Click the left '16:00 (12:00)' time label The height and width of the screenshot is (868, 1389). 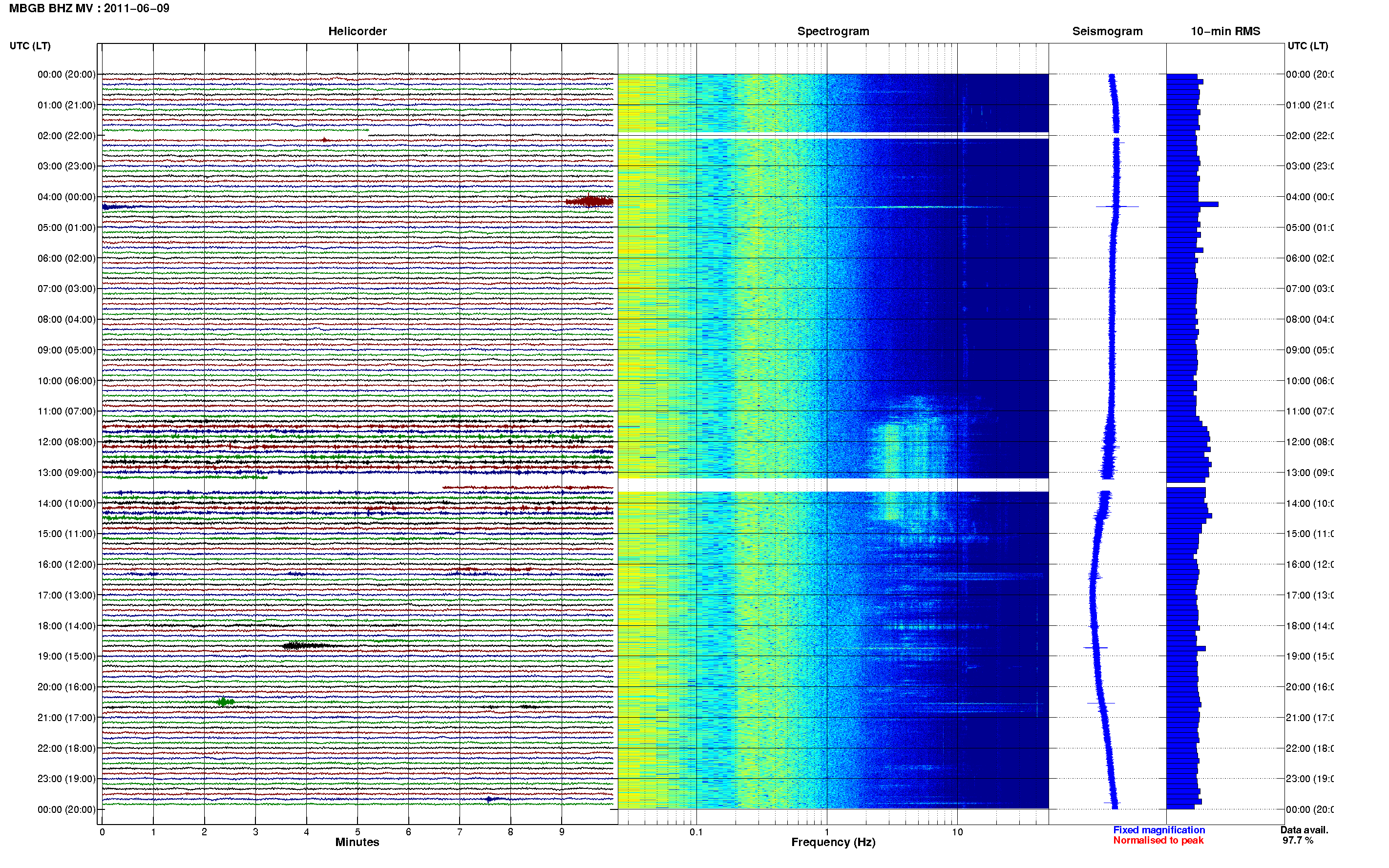click(x=66, y=564)
